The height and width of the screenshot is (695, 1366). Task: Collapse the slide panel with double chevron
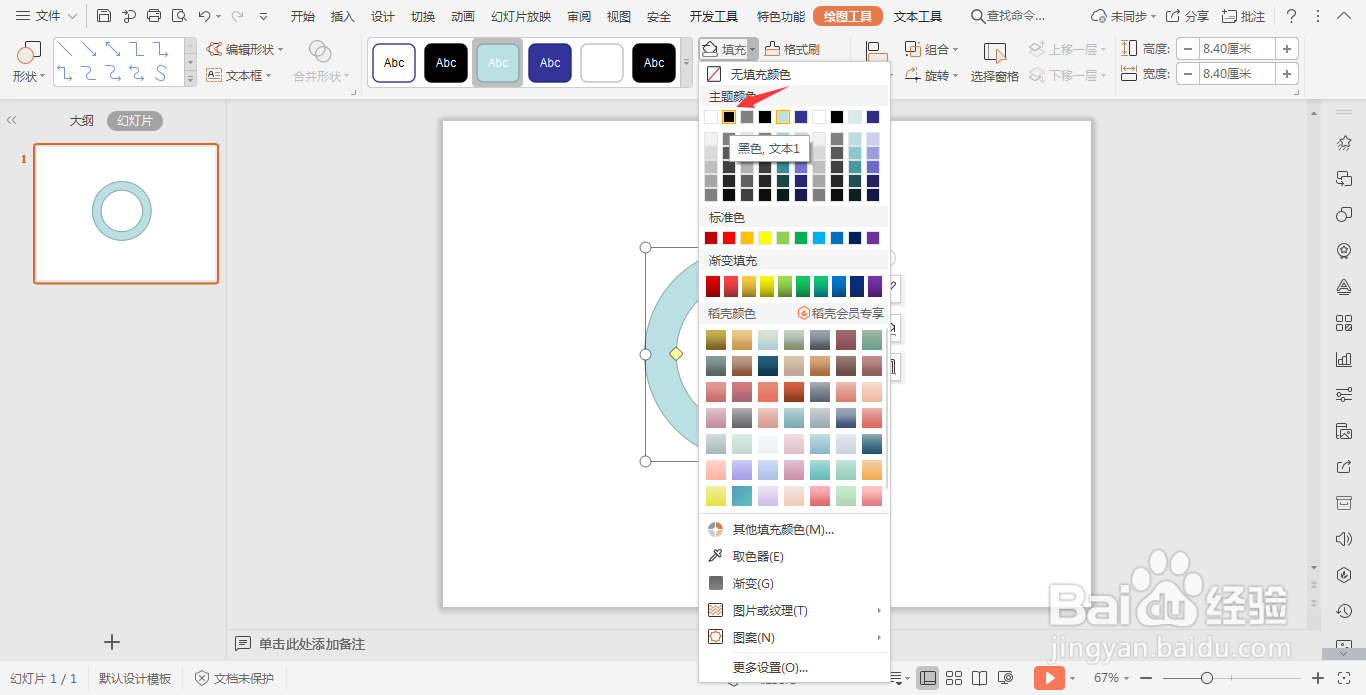pyautogui.click(x=12, y=120)
